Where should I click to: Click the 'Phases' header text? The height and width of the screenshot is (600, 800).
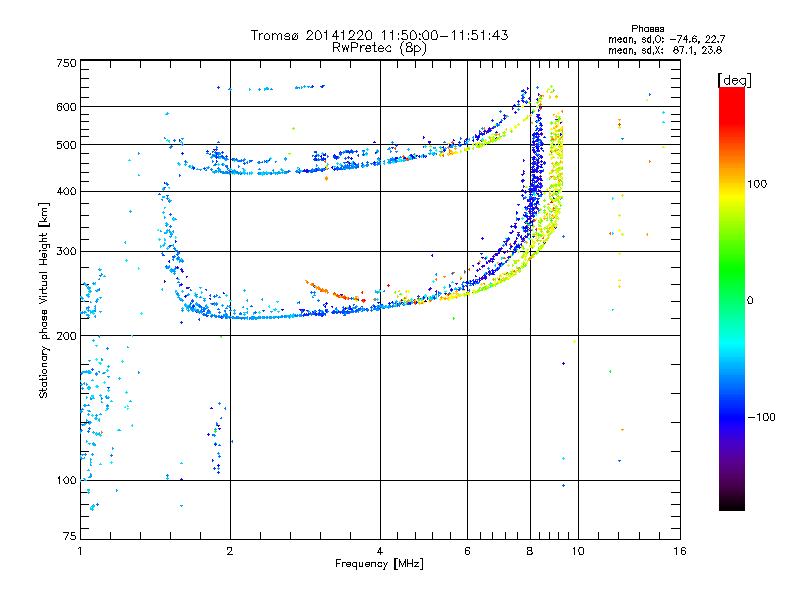[647, 29]
